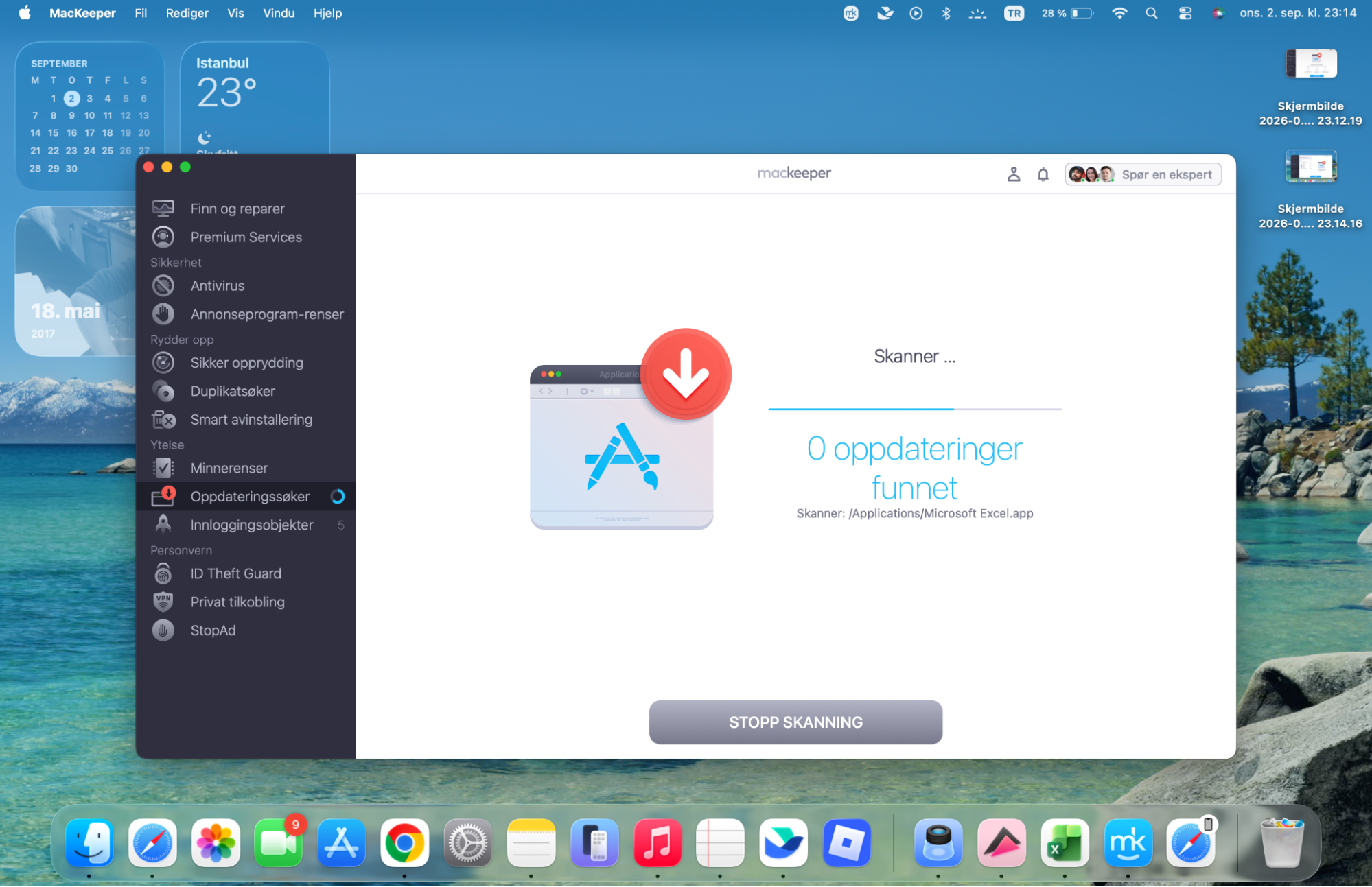The width and height of the screenshot is (1372, 887).
Task: Open the Vindu menu
Action: pos(279,13)
